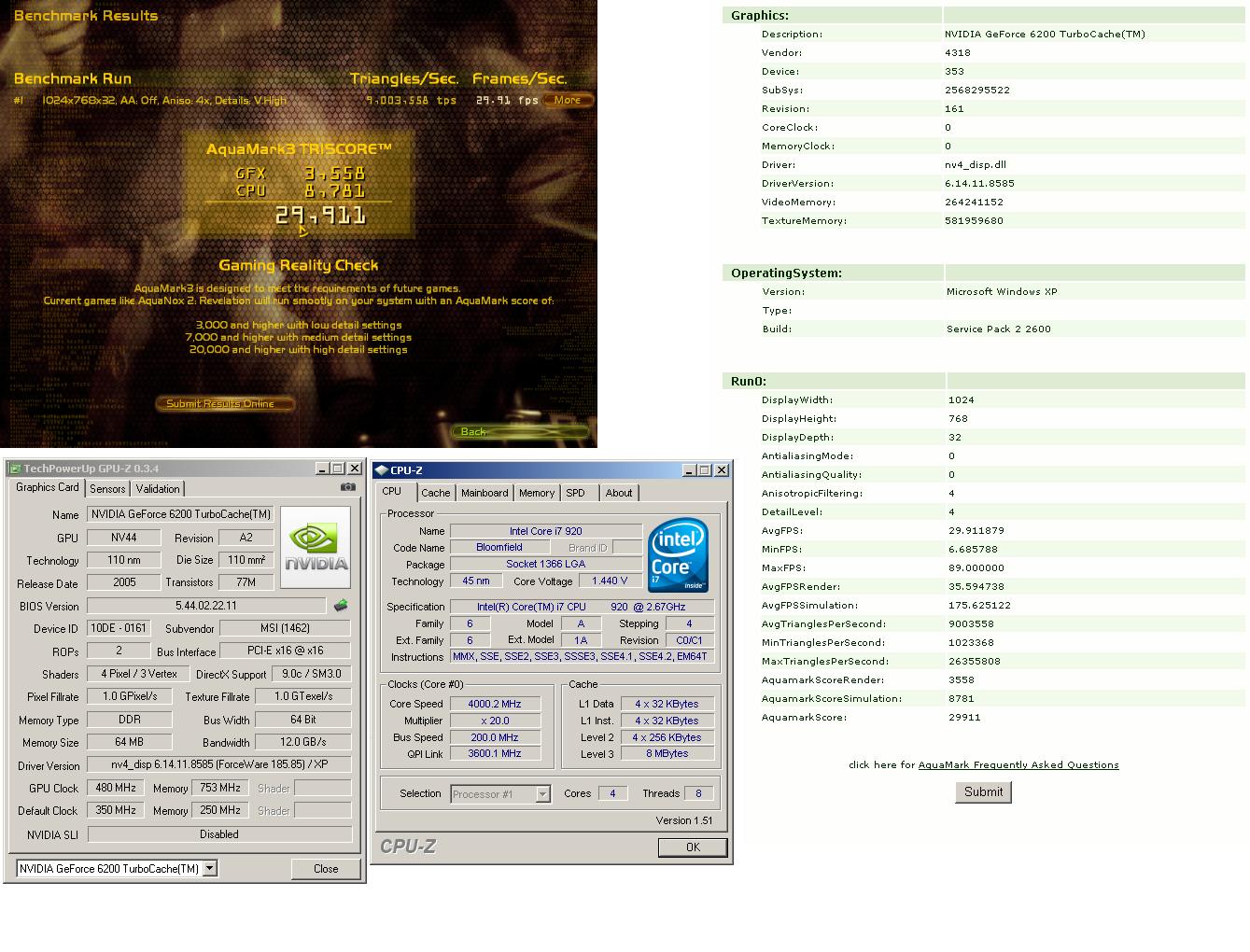
Task: Click the Bus Speed value 200.0 MHz
Action: coord(495,737)
